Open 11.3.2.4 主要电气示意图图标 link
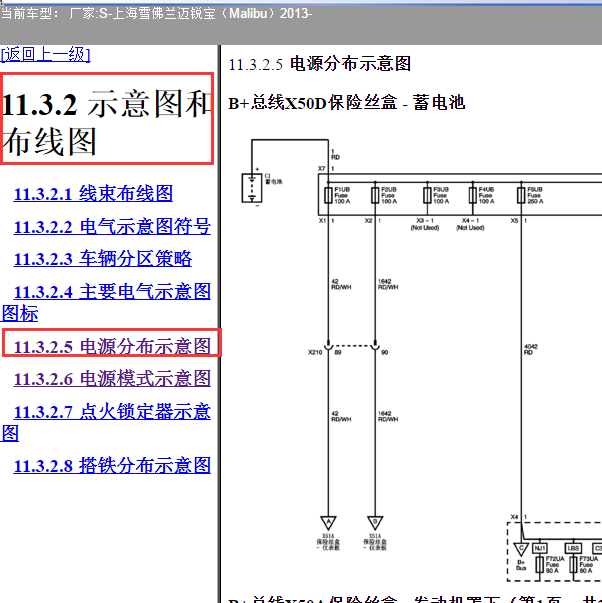 (x=106, y=302)
